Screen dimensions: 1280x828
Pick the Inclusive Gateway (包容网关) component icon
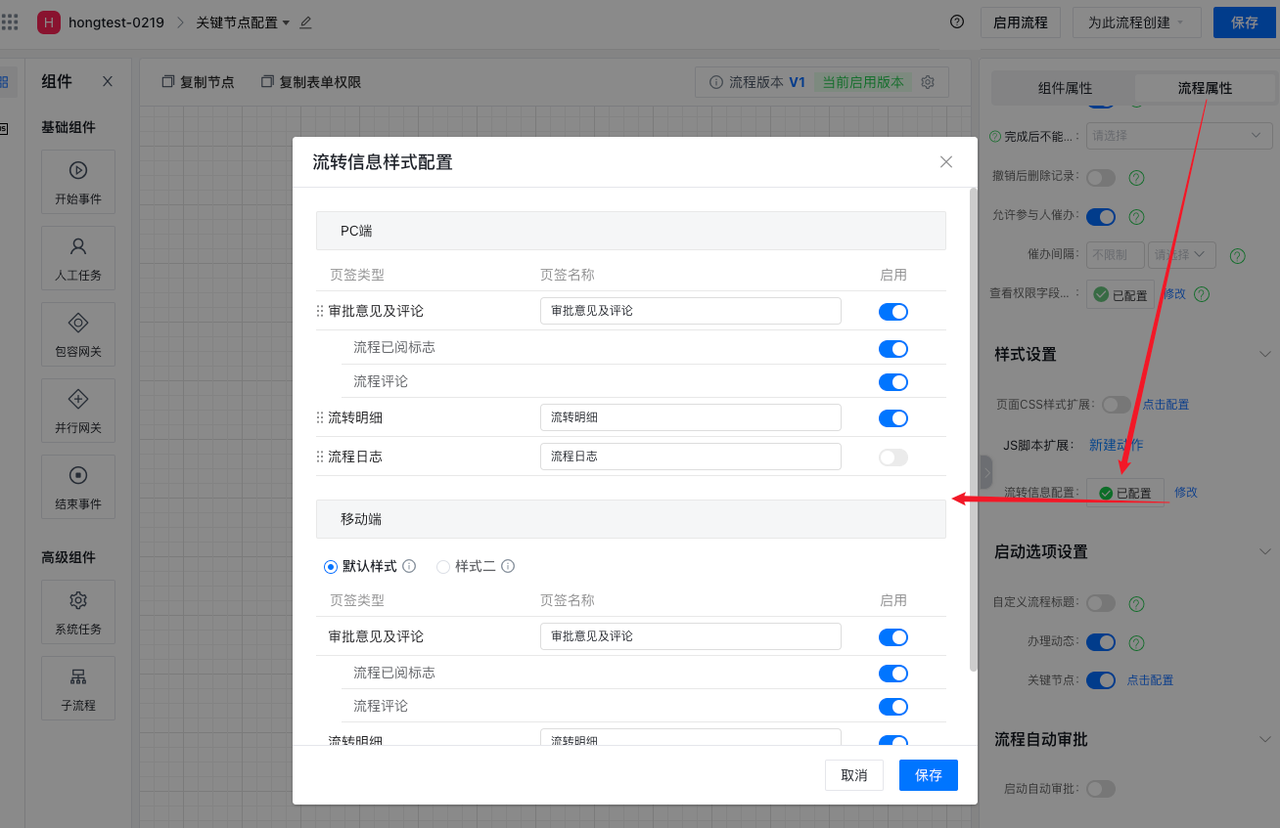78,323
